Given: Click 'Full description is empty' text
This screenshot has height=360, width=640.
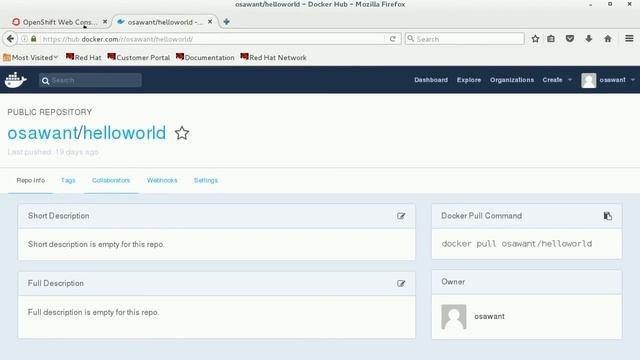Looking at the screenshot, I should (93, 312).
